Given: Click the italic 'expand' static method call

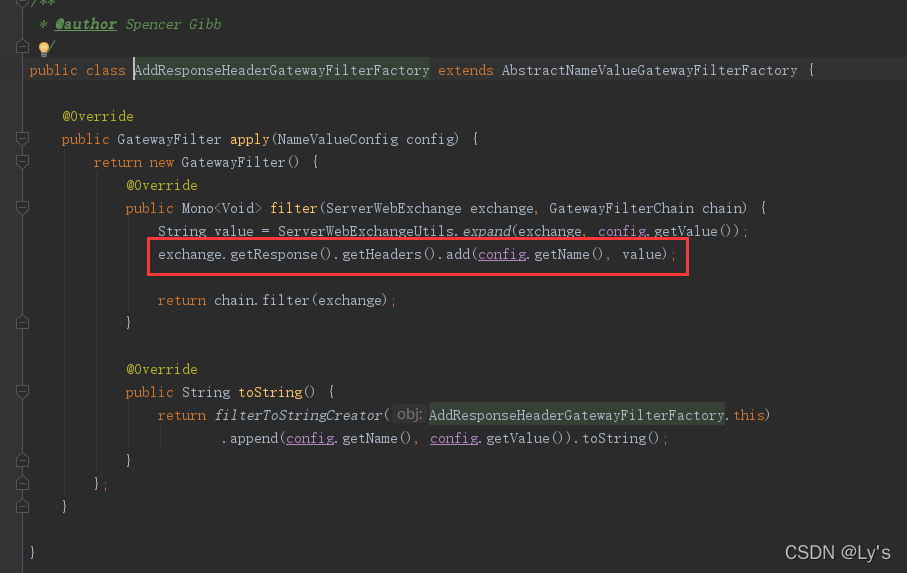Looking at the screenshot, I should (486, 231).
